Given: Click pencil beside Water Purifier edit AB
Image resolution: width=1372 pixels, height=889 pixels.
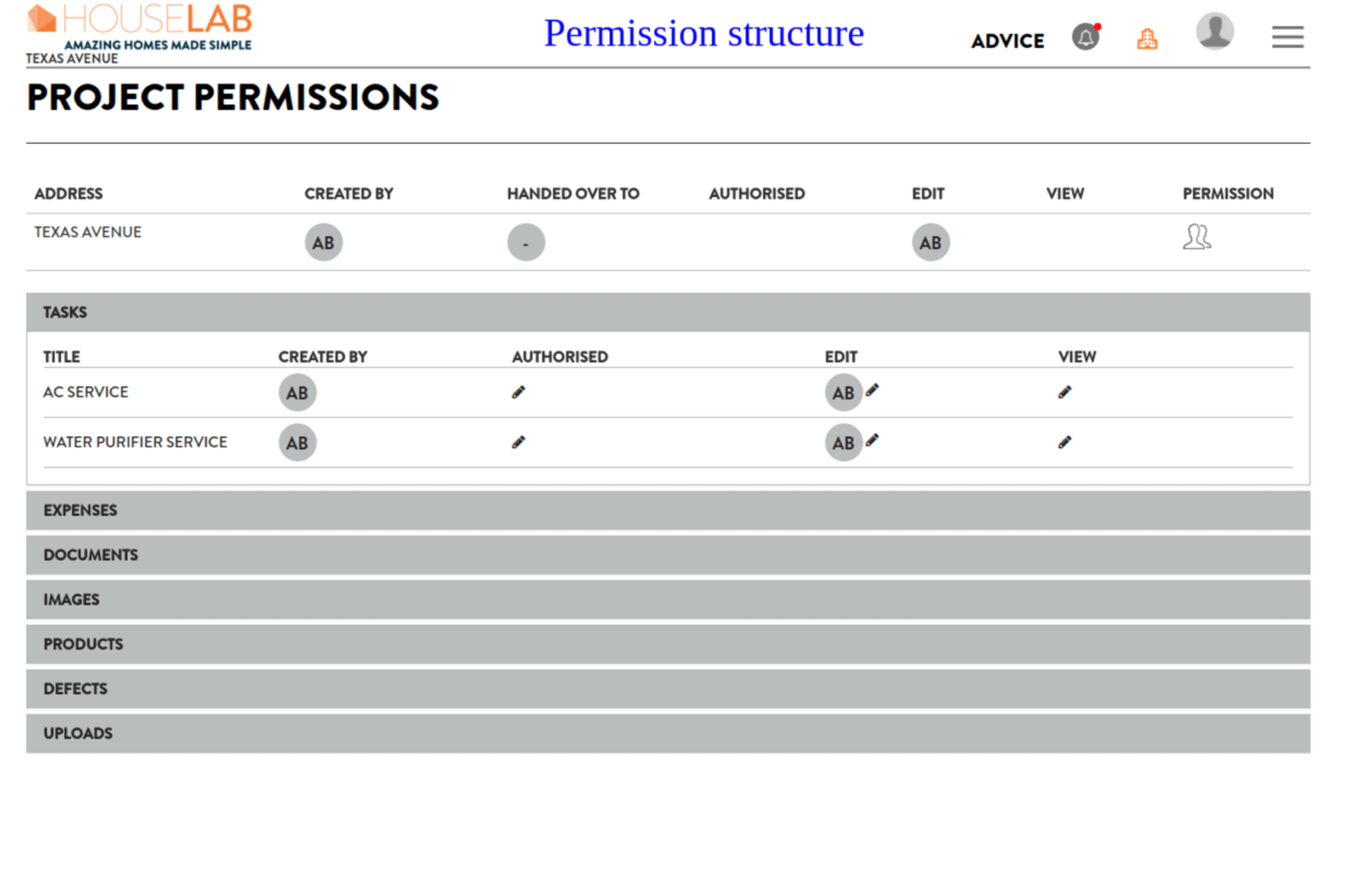Looking at the screenshot, I should [873, 440].
